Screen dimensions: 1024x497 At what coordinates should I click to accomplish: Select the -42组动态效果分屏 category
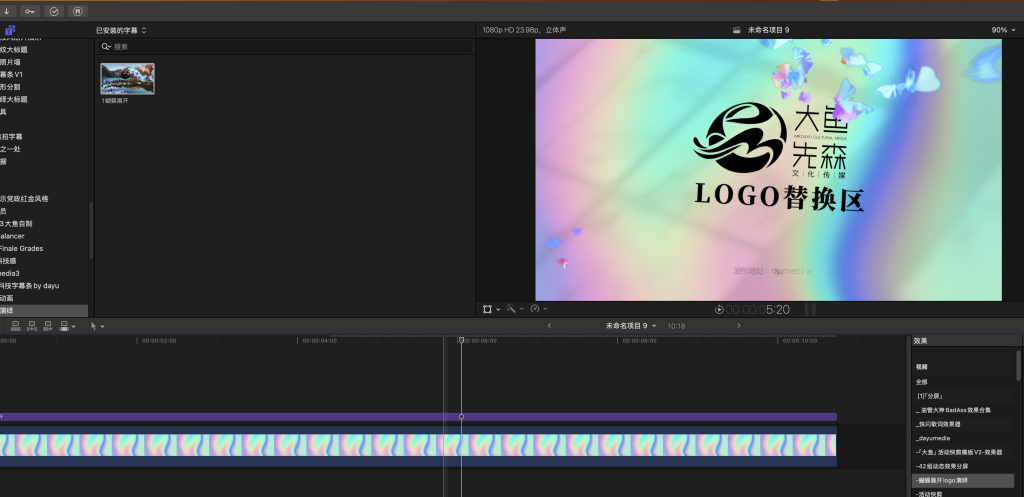click(x=942, y=466)
